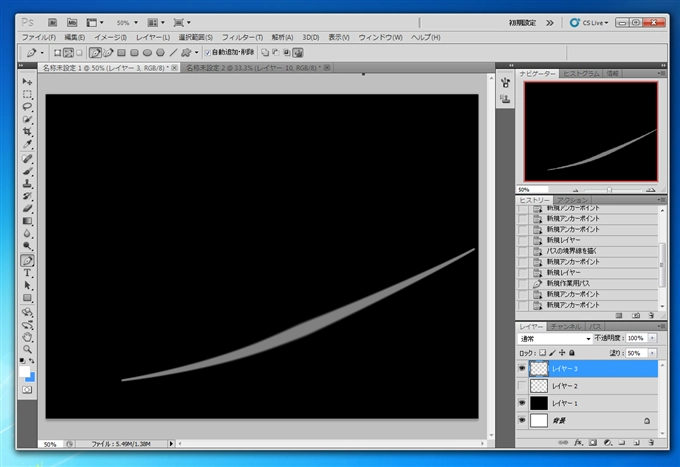Switch to the ヒストグラム tab

(581, 74)
